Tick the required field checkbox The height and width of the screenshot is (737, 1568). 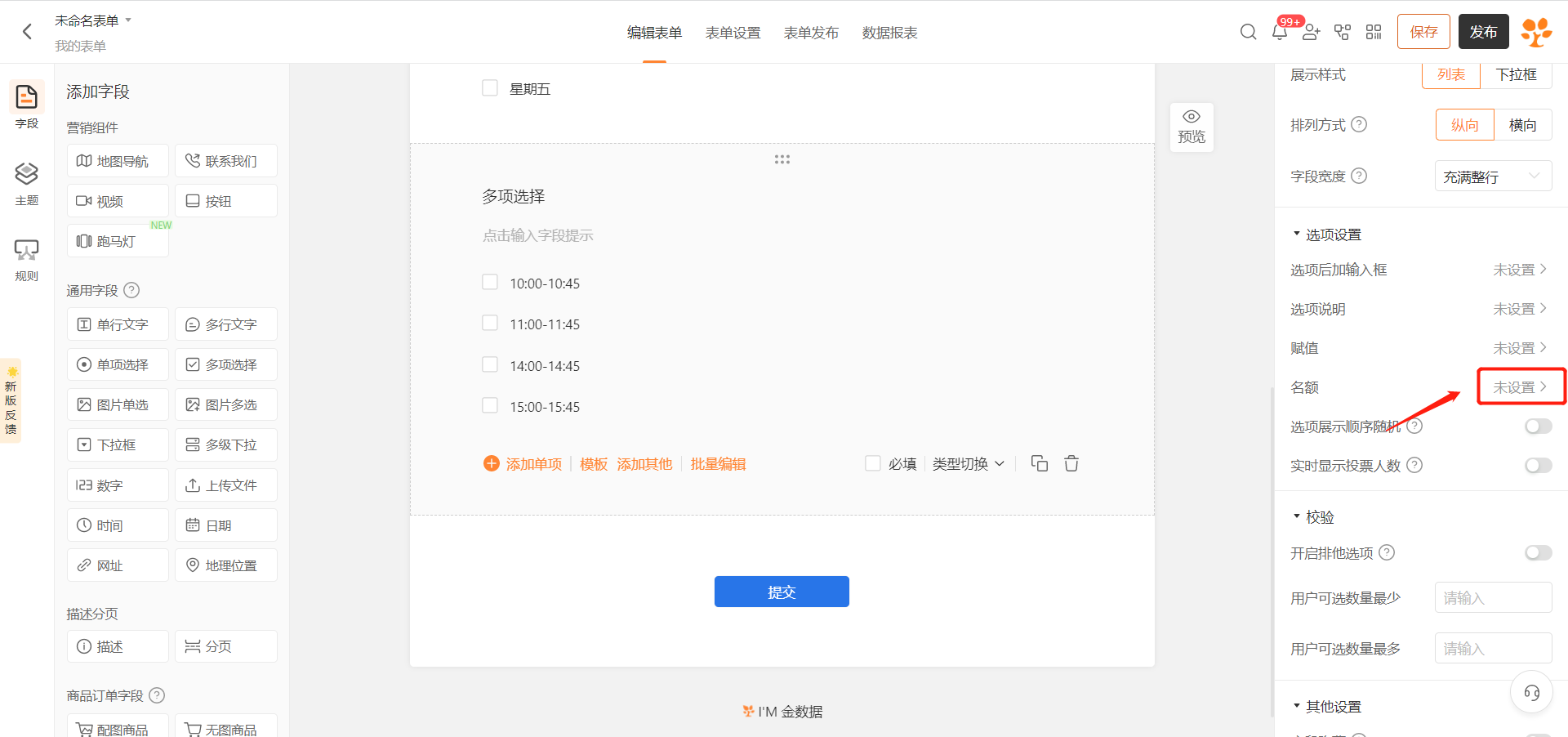click(x=873, y=463)
